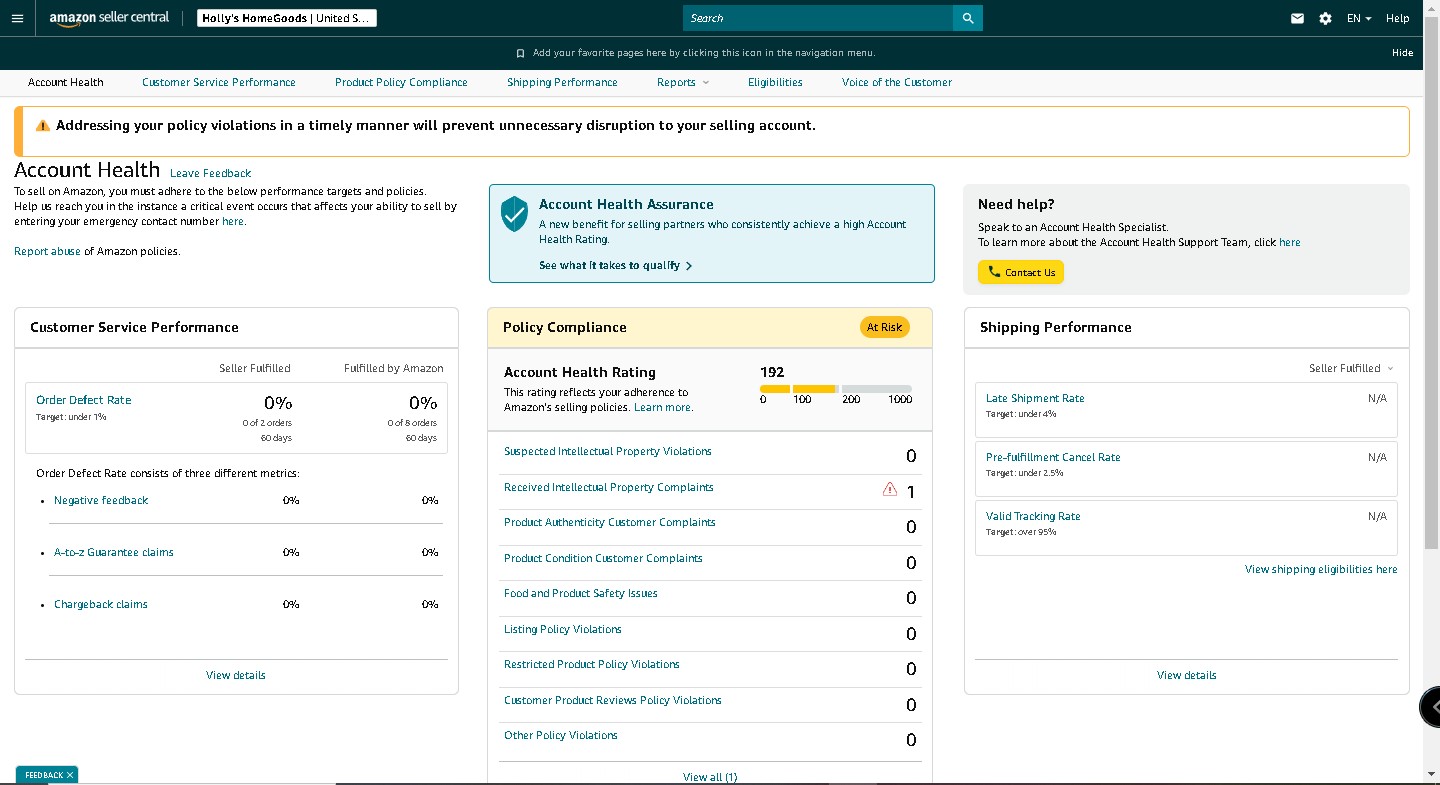Open Restricted Product Policy Violations
Viewport: 1440px width, 785px height.
click(x=592, y=664)
